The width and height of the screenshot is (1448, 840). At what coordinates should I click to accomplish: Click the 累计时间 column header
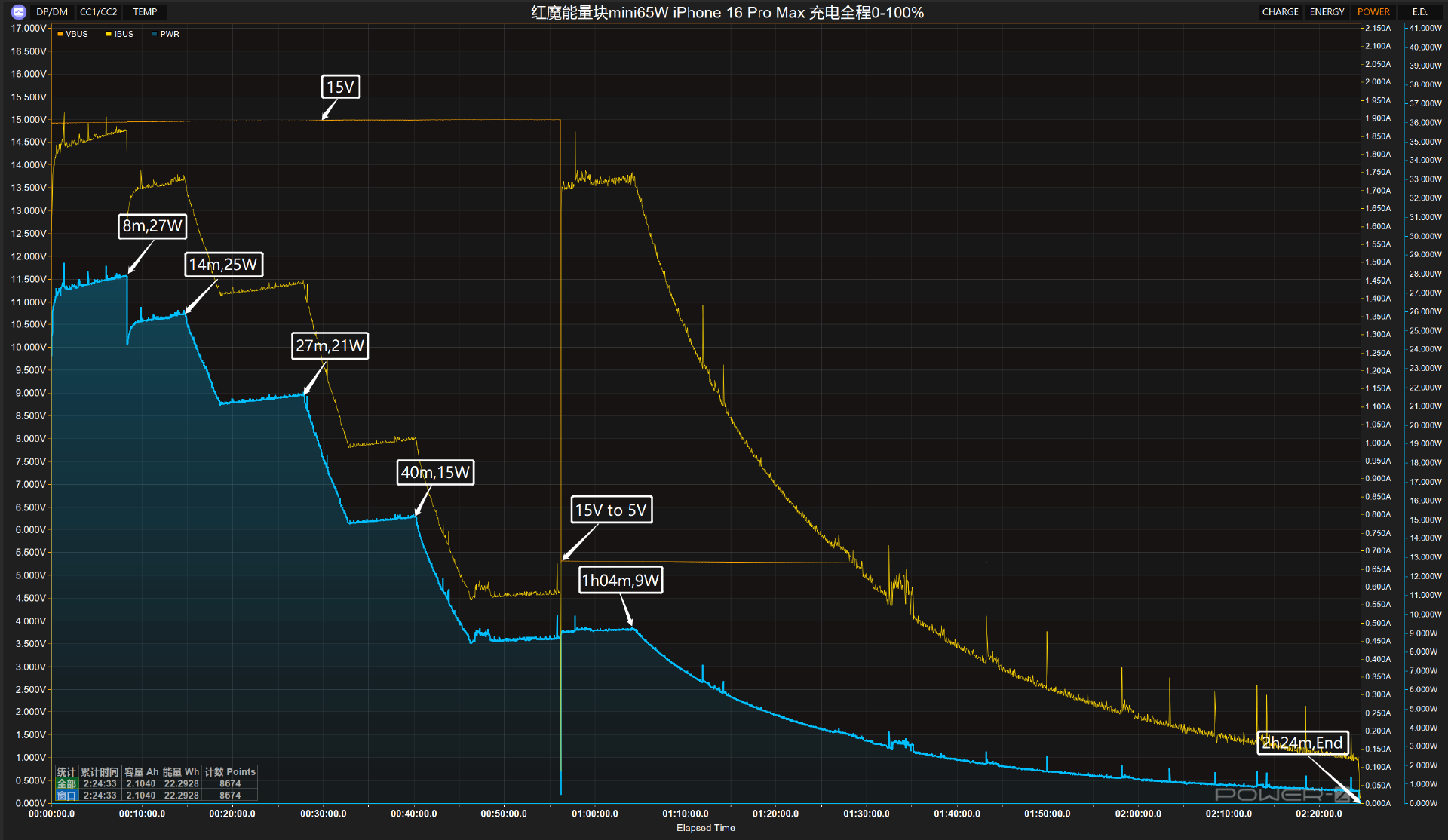point(100,772)
